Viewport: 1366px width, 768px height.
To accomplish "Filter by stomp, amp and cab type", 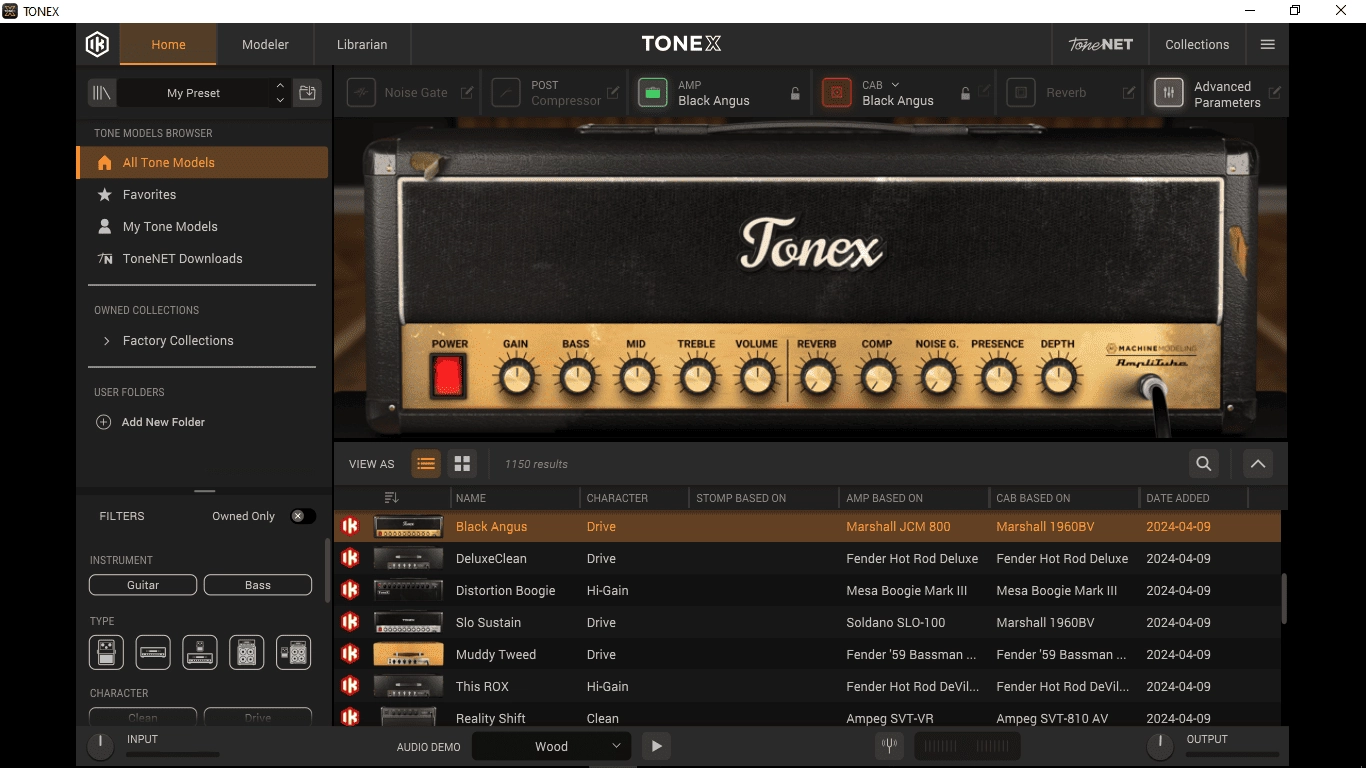I will point(294,652).
